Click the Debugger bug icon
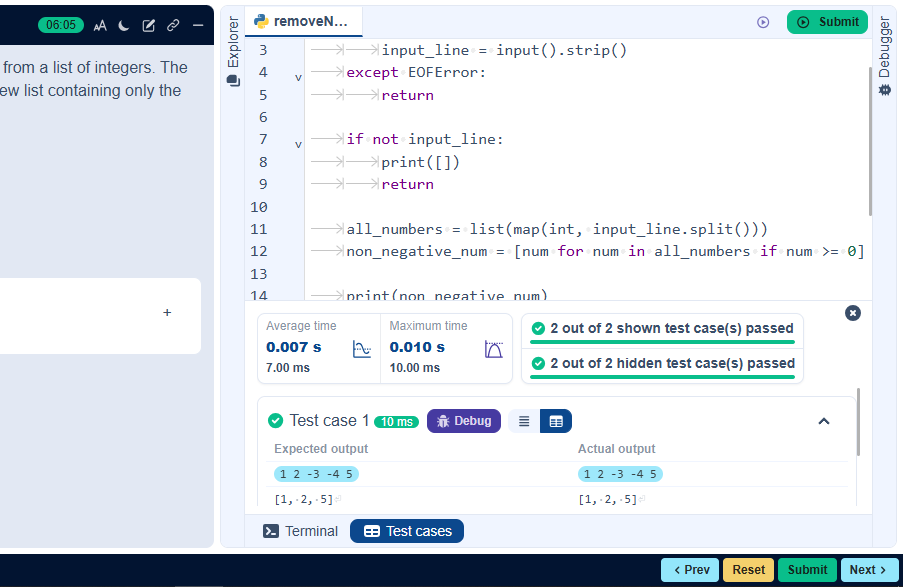The width and height of the screenshot is (903, 587). click(x=885, y=90)
